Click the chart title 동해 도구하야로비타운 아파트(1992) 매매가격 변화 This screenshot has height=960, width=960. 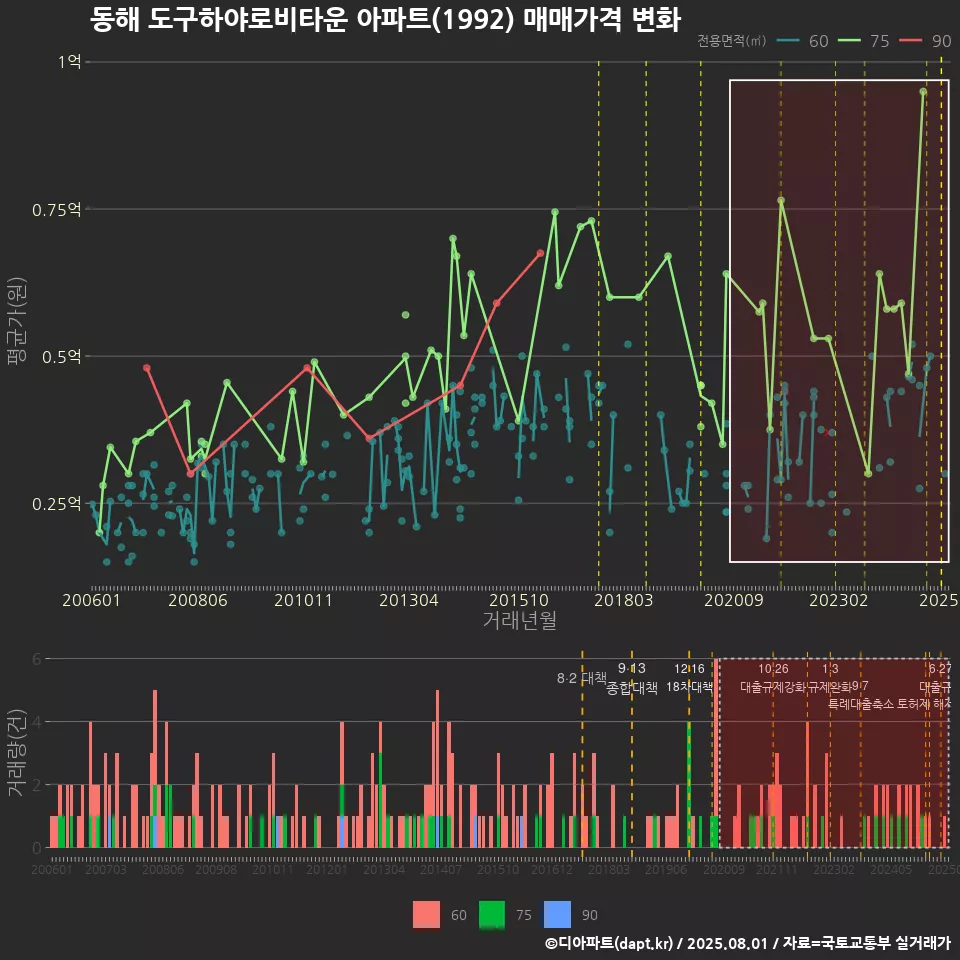click(x=385, y=19)
